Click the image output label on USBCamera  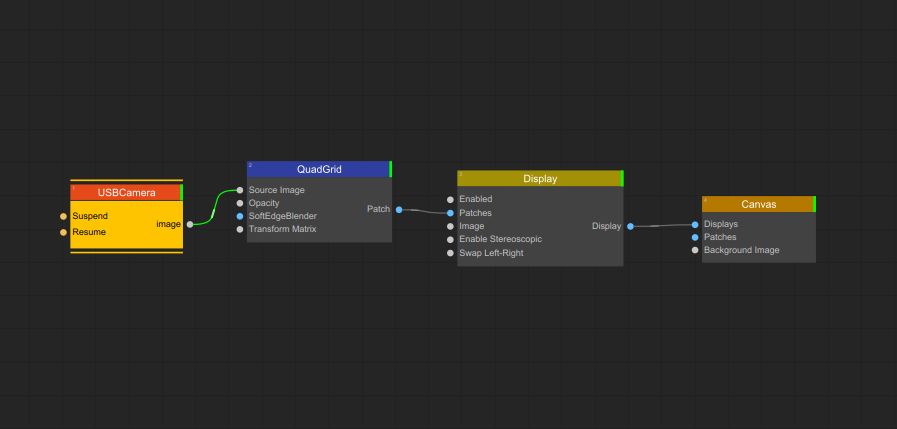168,224
